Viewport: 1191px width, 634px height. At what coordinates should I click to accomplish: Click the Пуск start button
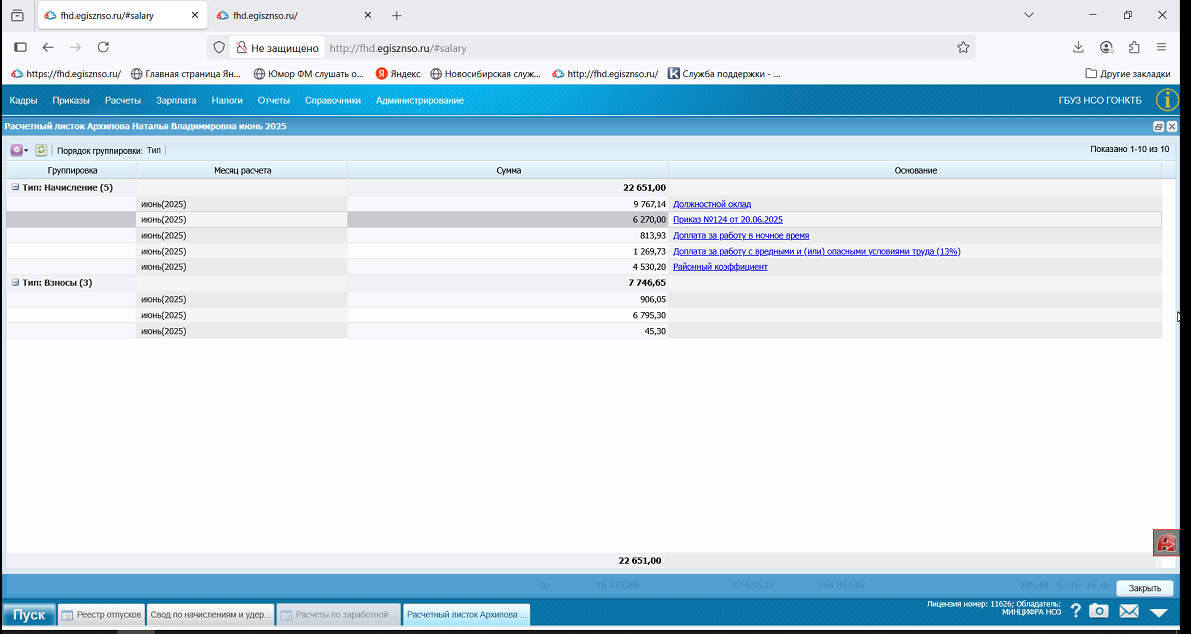(x=29, y=614)
